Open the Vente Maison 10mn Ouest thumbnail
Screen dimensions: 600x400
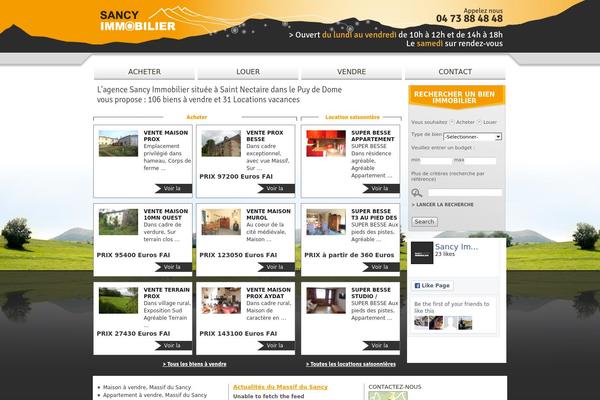118,222
